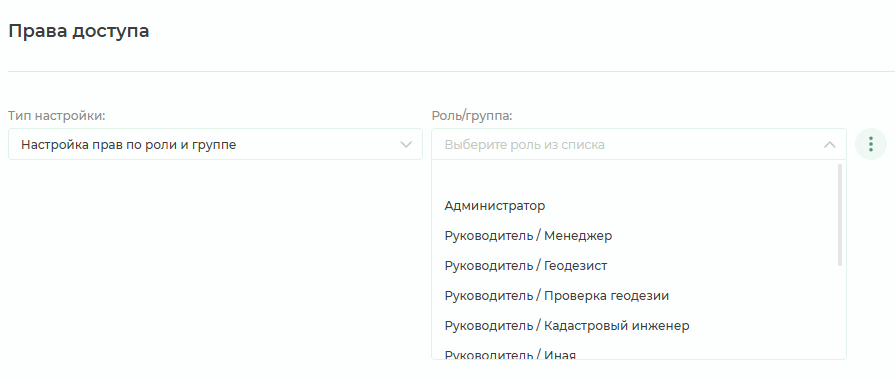Click the Роль/группа label
Screen dimensions: 895x380
[472, 116]
